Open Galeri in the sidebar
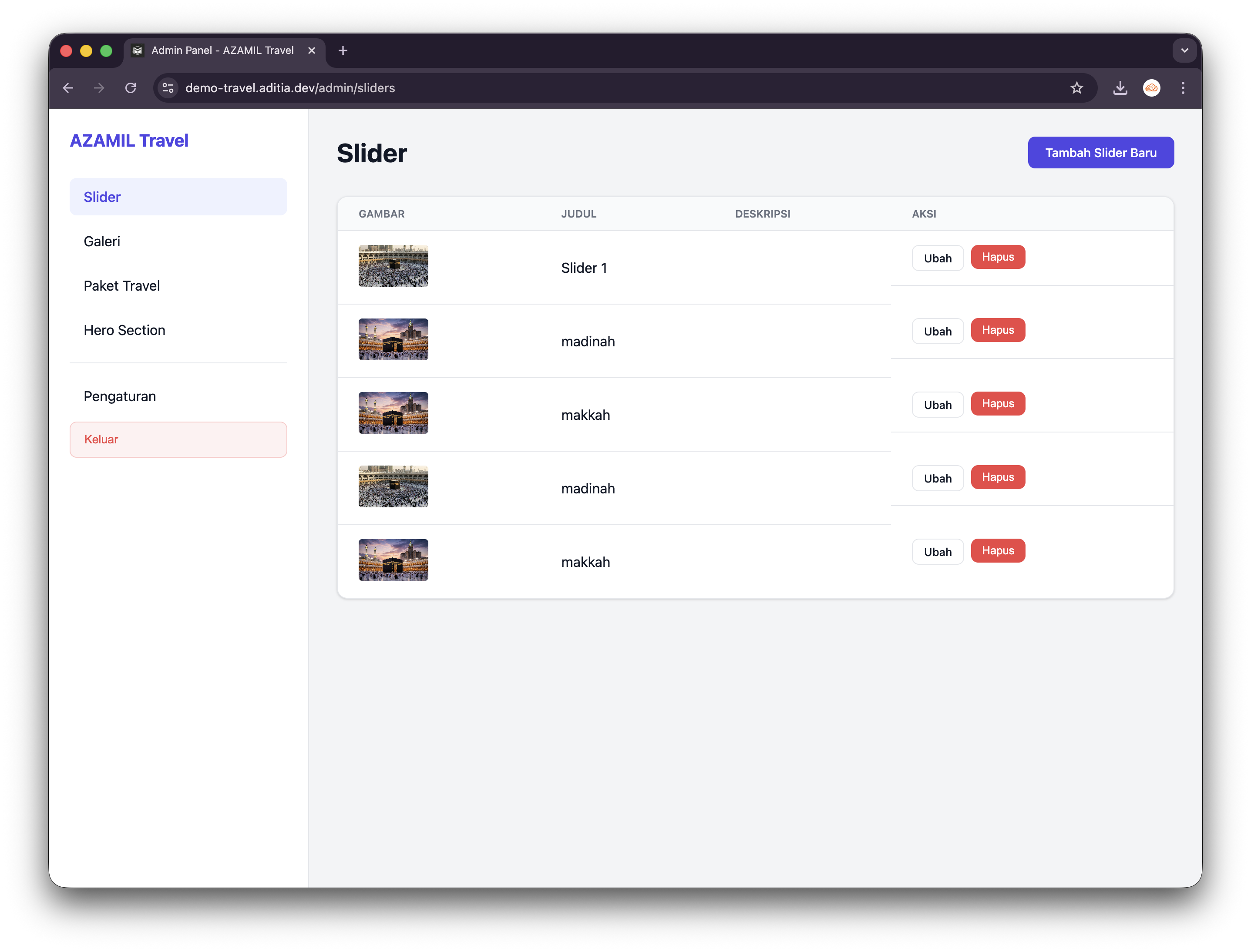This screenshot has height=952, width=1251. tap(102, 241)
